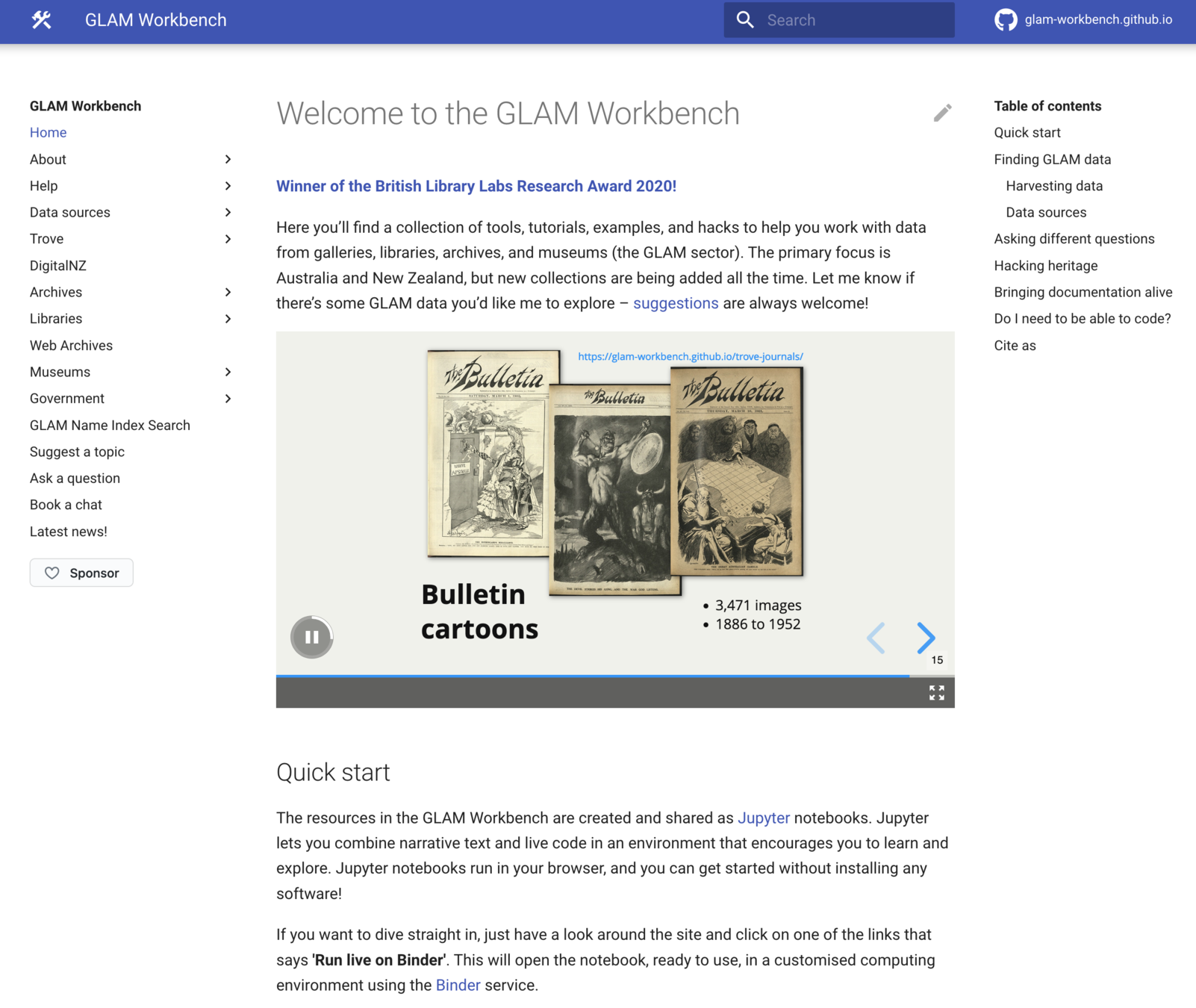
Task: Follow the suggestions link
Action: [x=676, y=303]
